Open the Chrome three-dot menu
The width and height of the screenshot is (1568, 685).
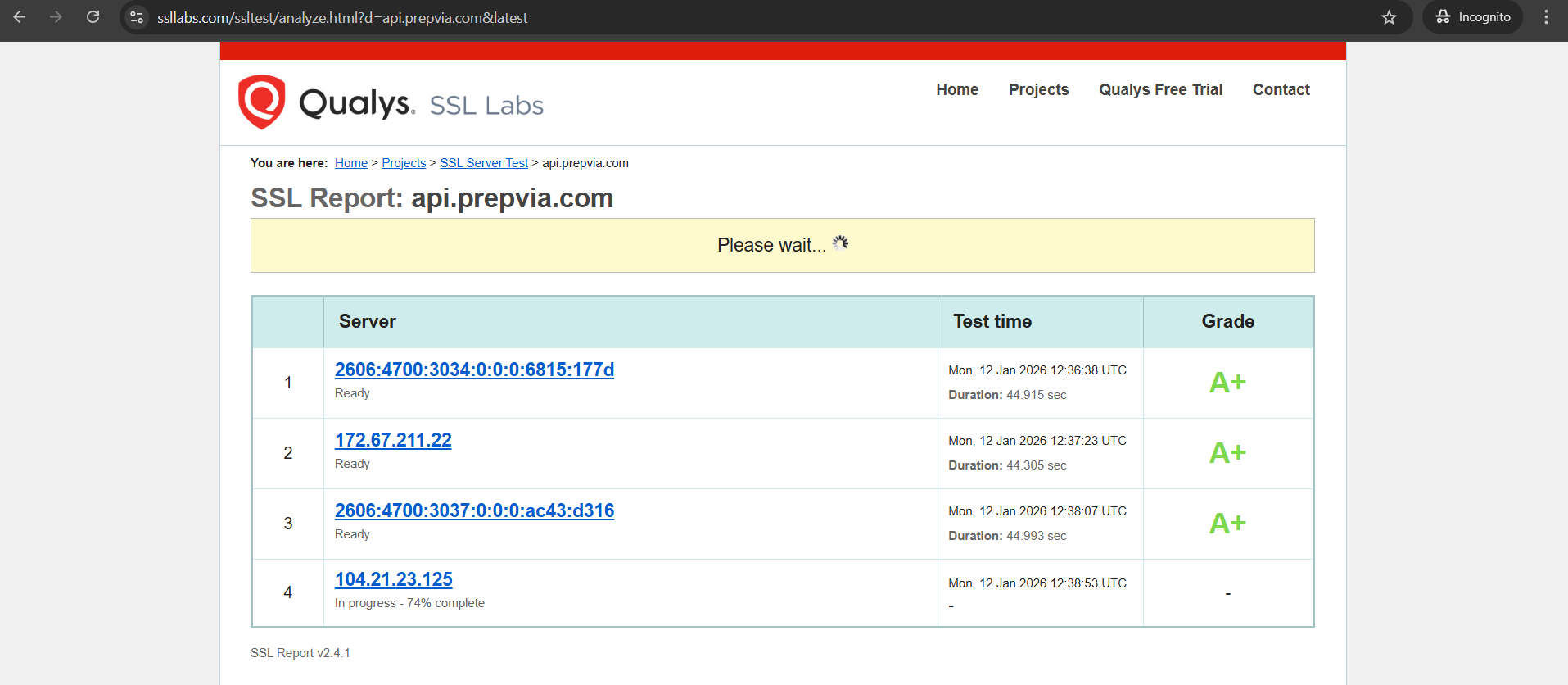(1546, 17)
